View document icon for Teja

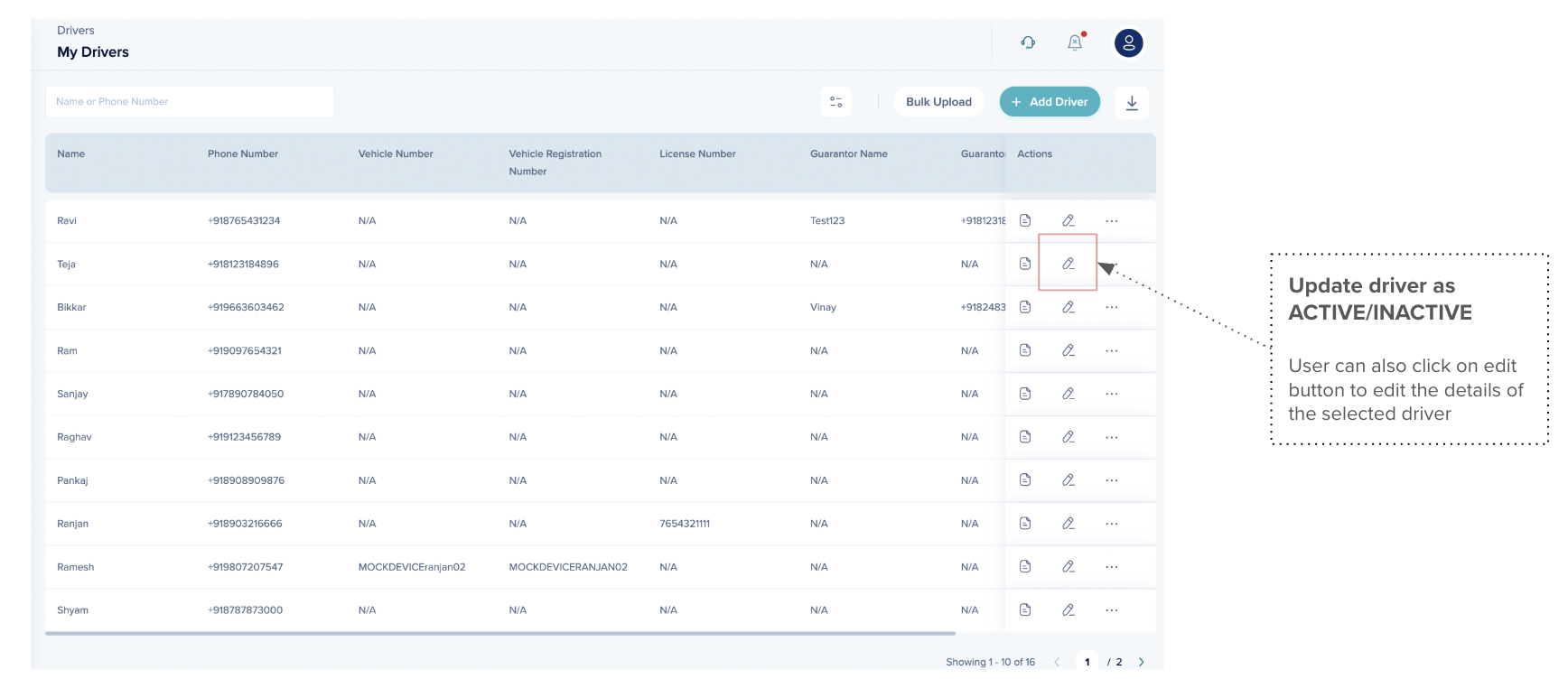tap(1025, 264)
